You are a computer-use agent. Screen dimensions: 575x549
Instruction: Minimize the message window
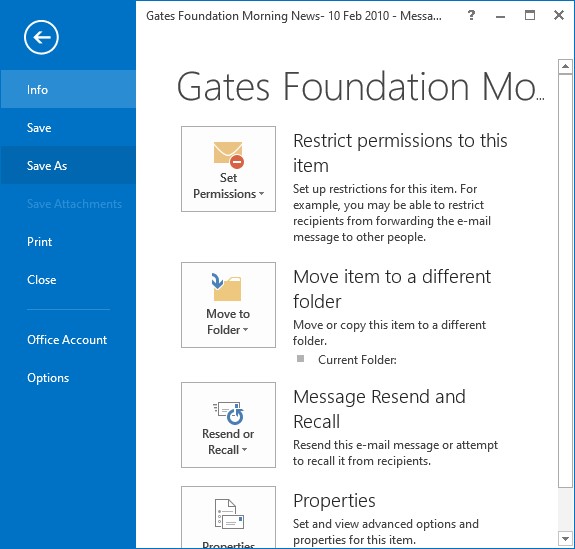(x=500, y=16)
